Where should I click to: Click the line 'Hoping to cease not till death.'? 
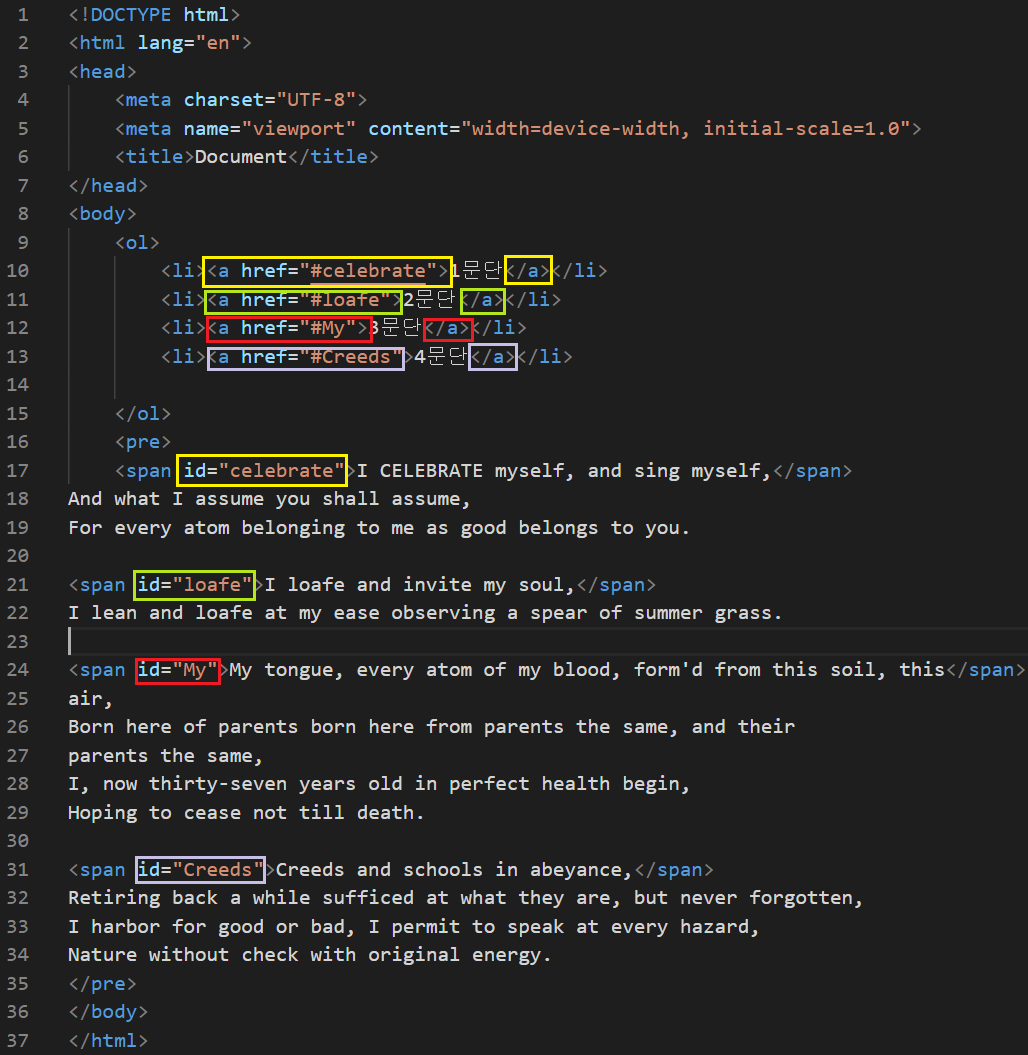click(x=246, y=813)
